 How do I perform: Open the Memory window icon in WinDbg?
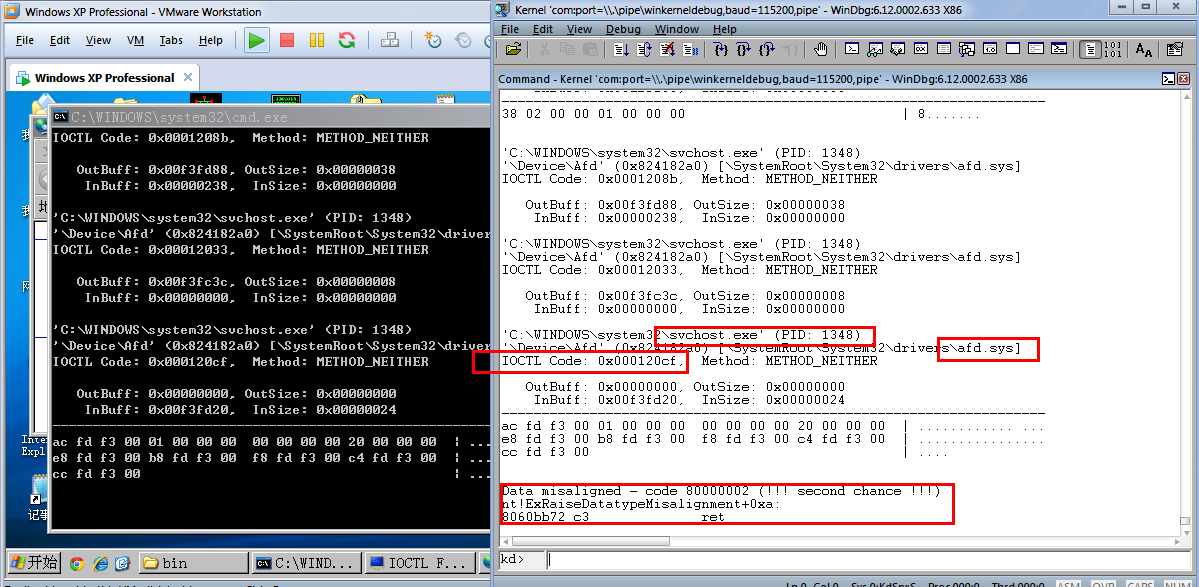point(944,49)
